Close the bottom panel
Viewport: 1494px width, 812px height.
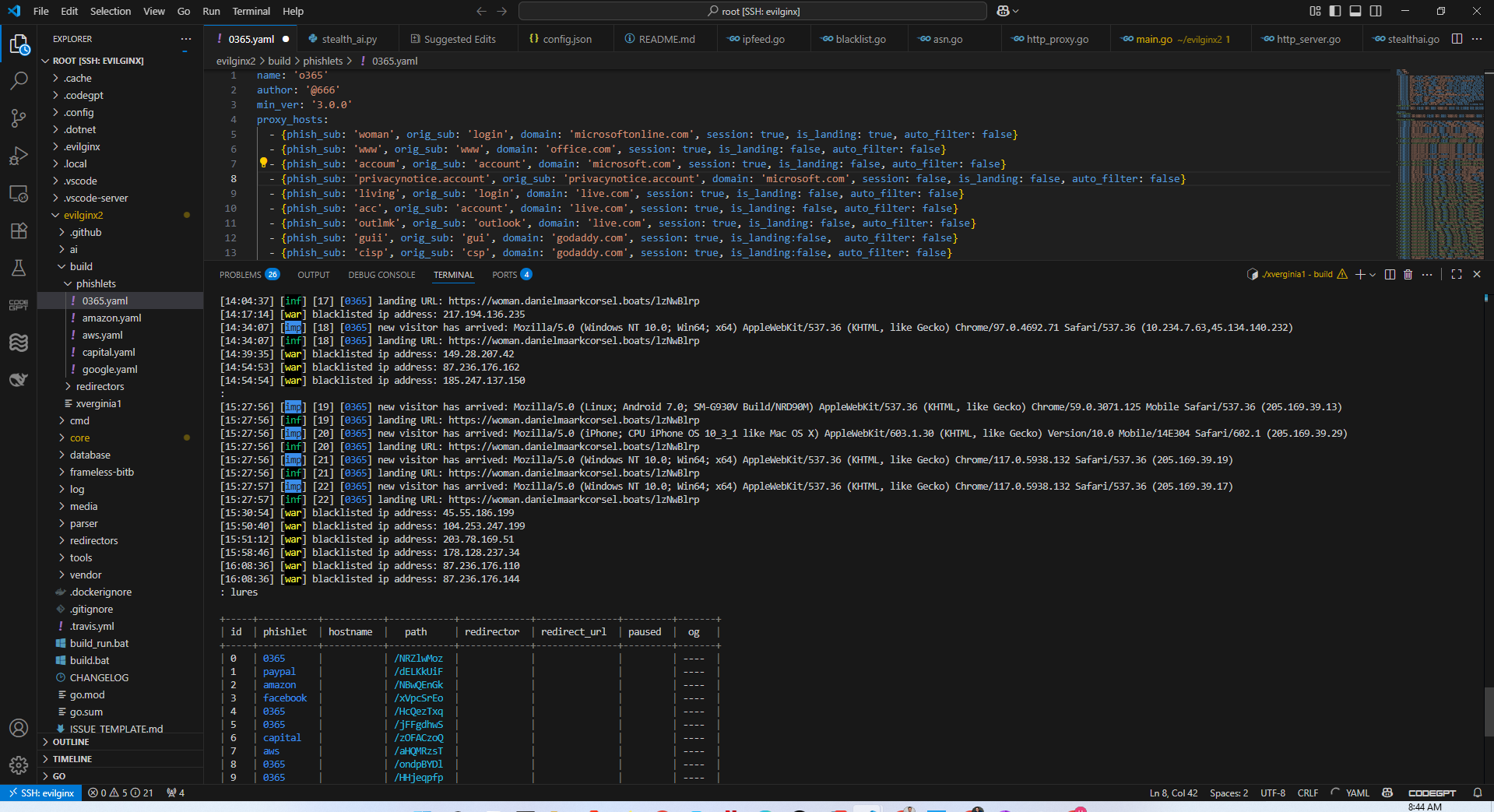(1477, 274)
